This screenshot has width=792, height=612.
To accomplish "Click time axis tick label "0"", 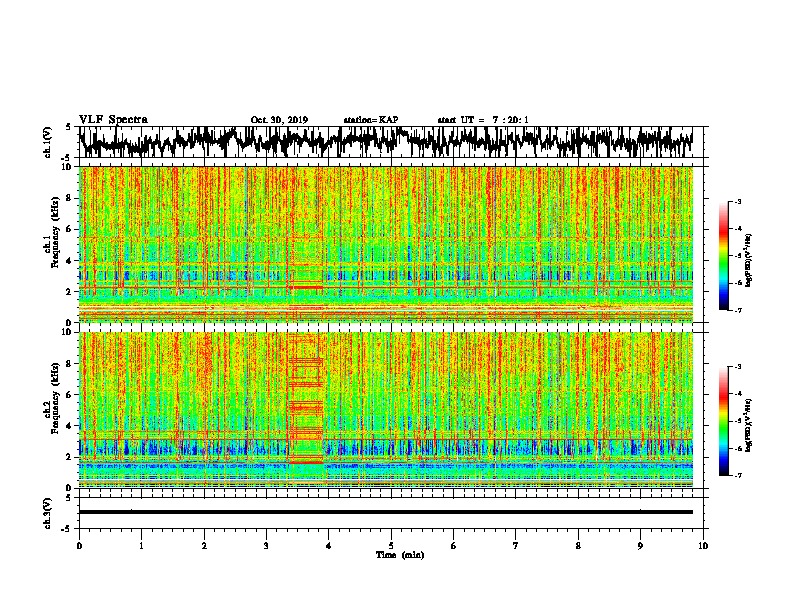I will click(79, 546).
